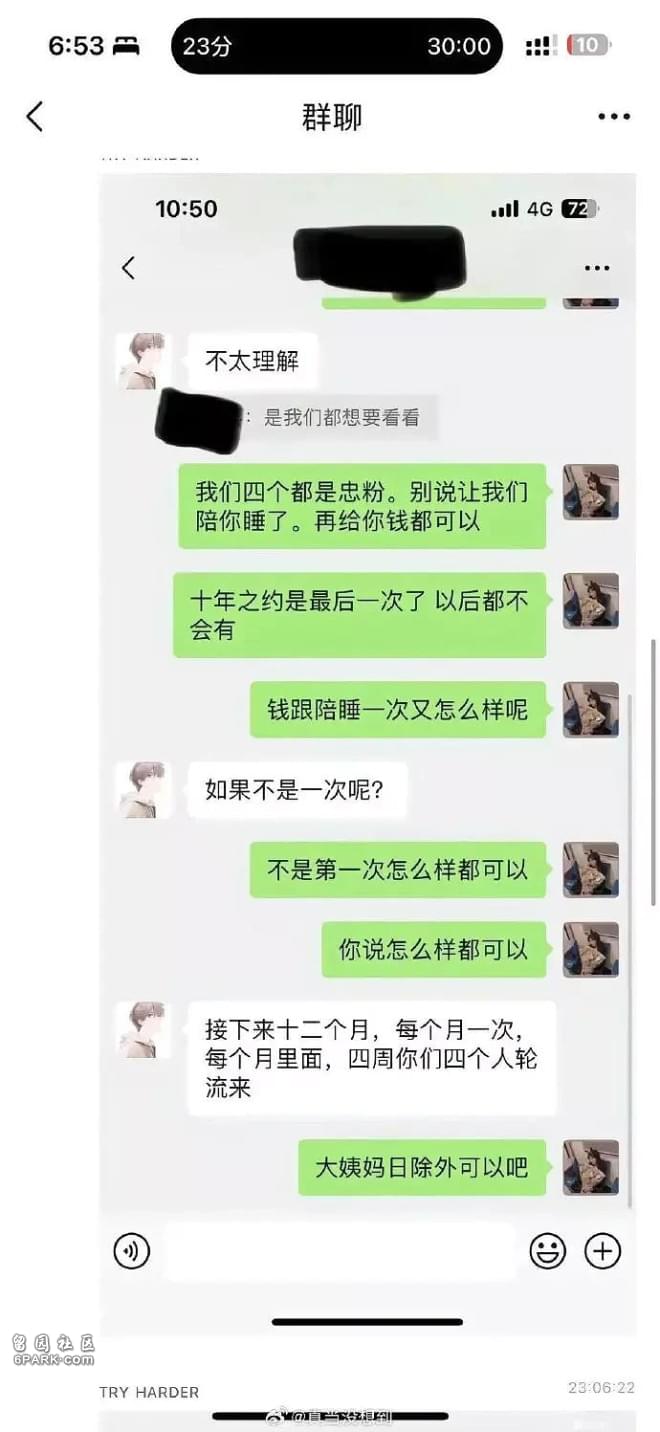Open the inner chat three-dot menu
This screenshot has height=1432, width=660.
(x=597, y=268)
